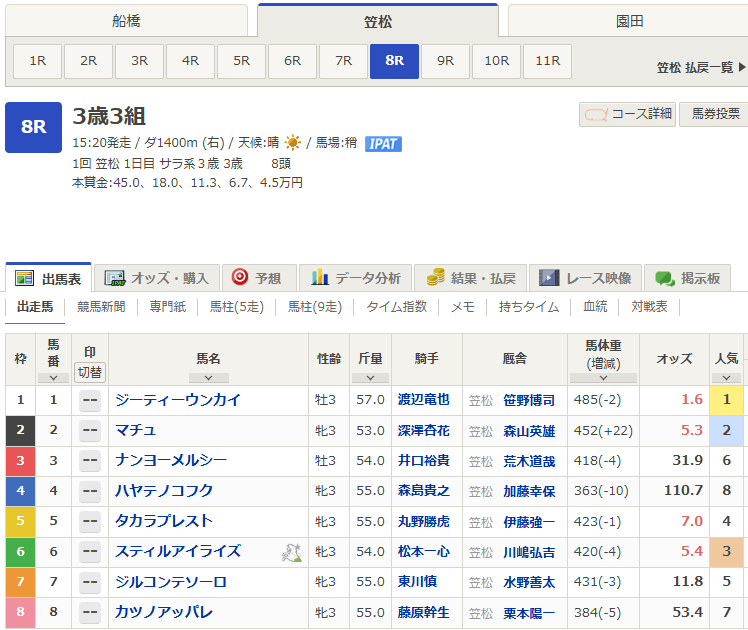Open the メモ sub-tab
The width and height of the screenshot is (748, 630).
click(x=463, y=307)
